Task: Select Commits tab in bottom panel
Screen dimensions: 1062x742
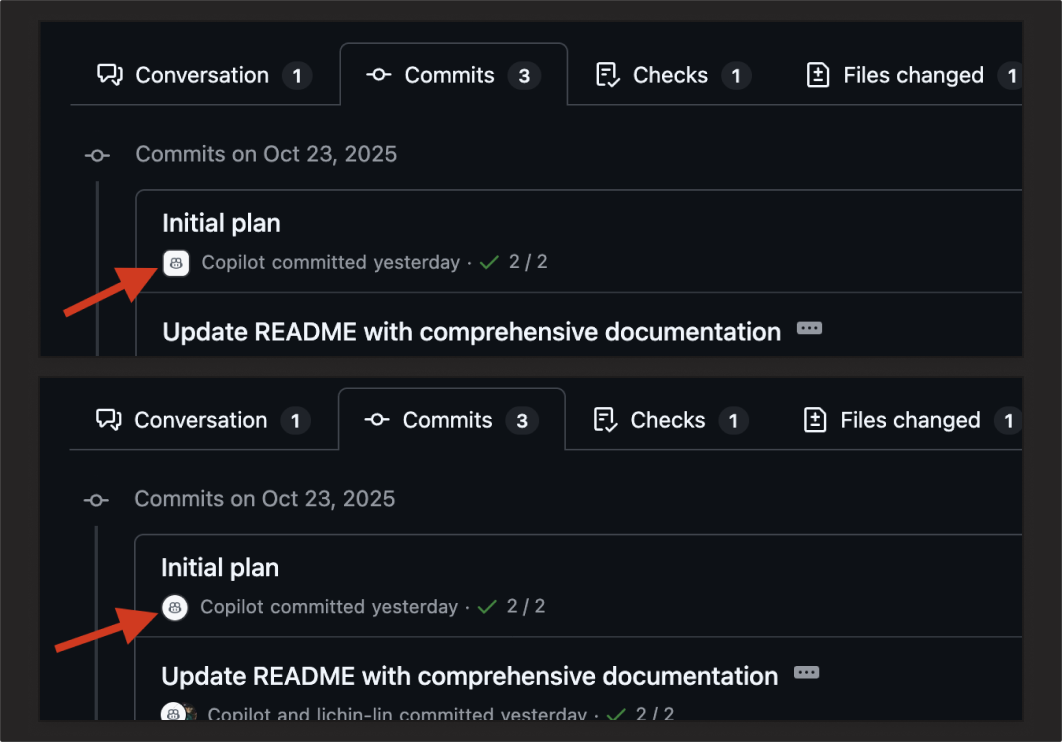Action: pos(452,420)
